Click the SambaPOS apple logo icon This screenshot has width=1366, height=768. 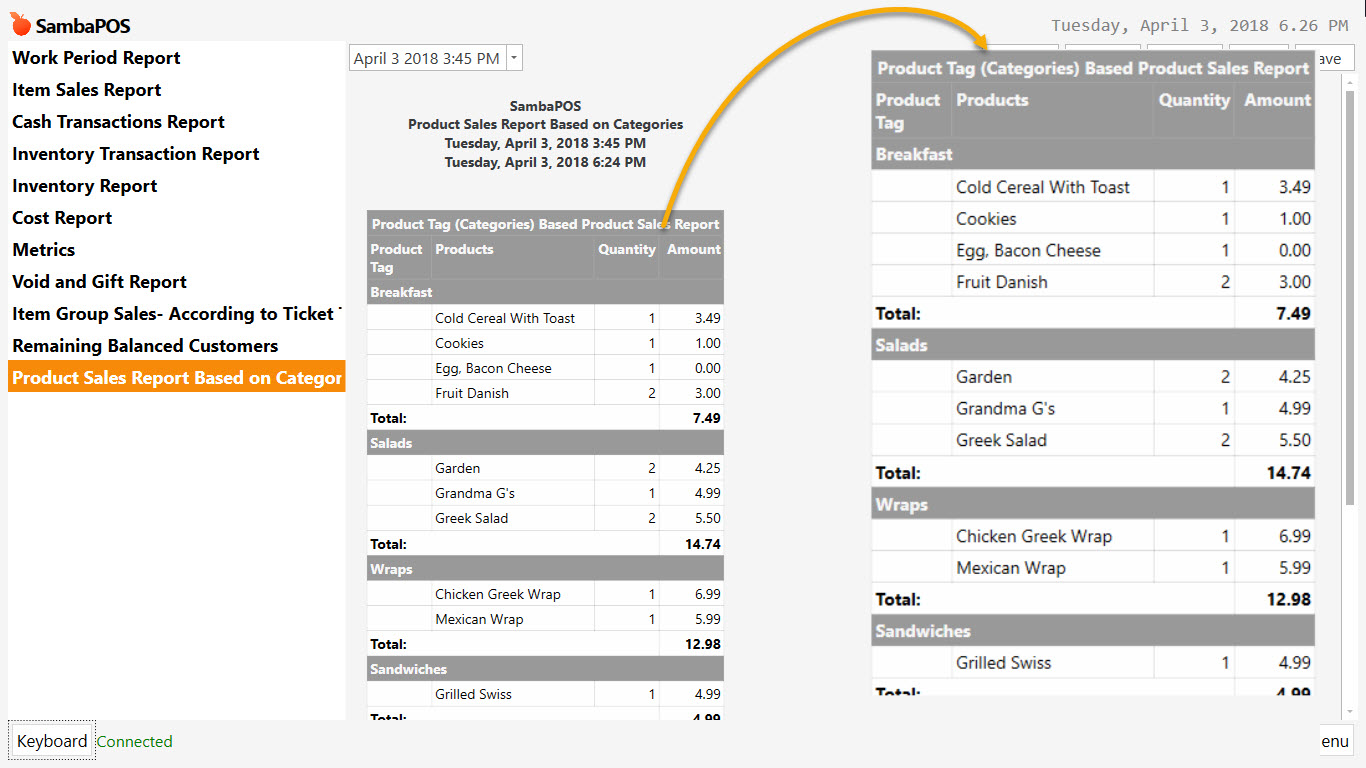coord(20,24)
